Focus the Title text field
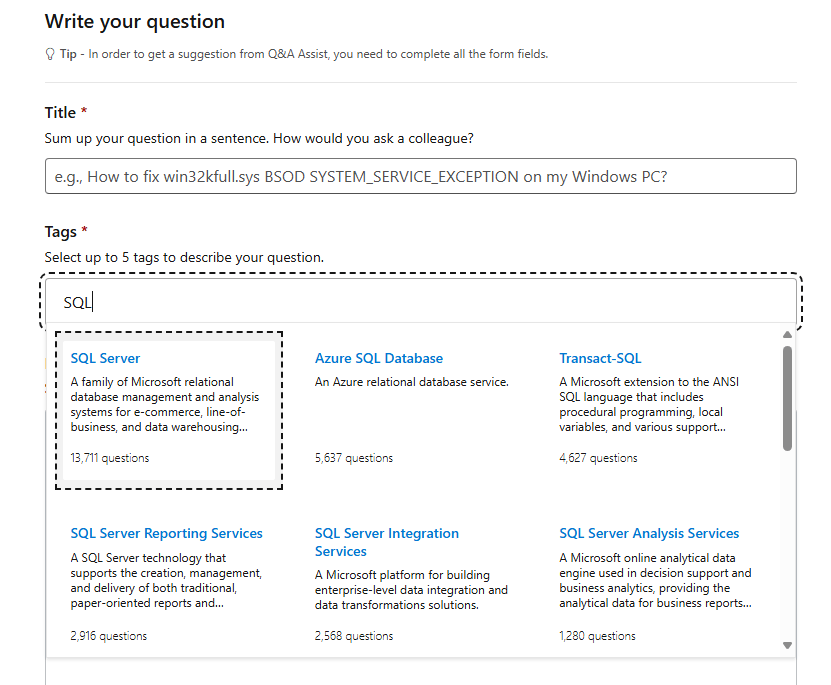 coord(420,176)
